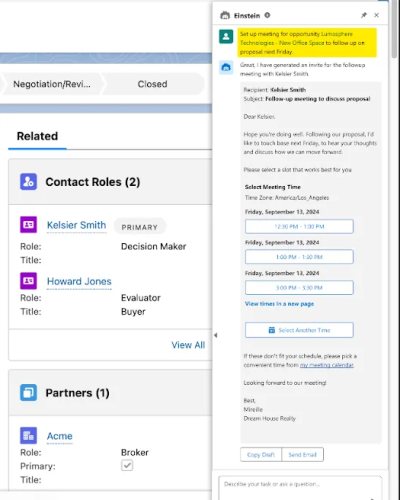Screen dimensions: 400x500
Task: Click the Subject line Follow-up meeting text
Action: (x=307, y=99)
